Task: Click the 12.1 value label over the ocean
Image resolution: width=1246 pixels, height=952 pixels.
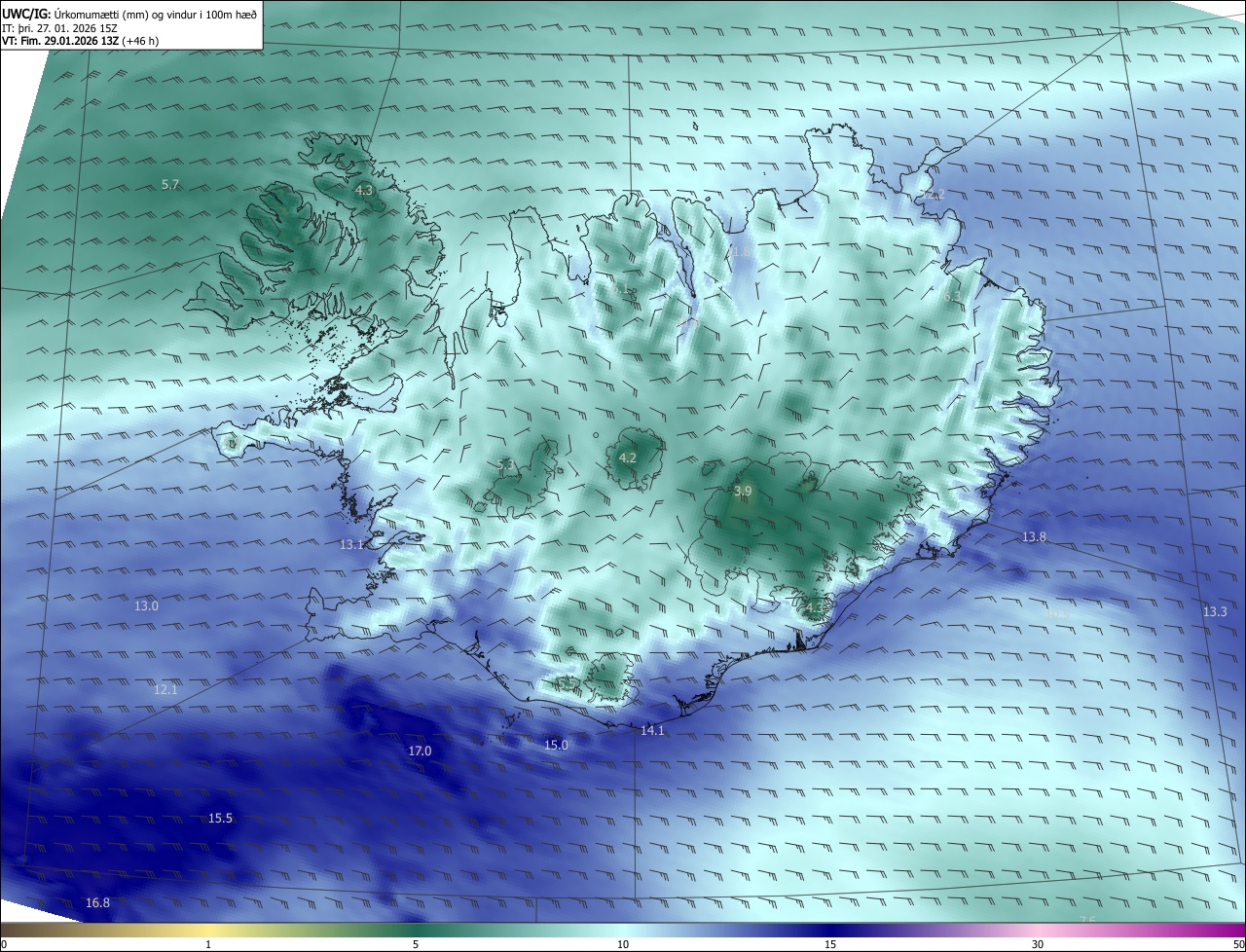Action: click(x=166, y=690)
